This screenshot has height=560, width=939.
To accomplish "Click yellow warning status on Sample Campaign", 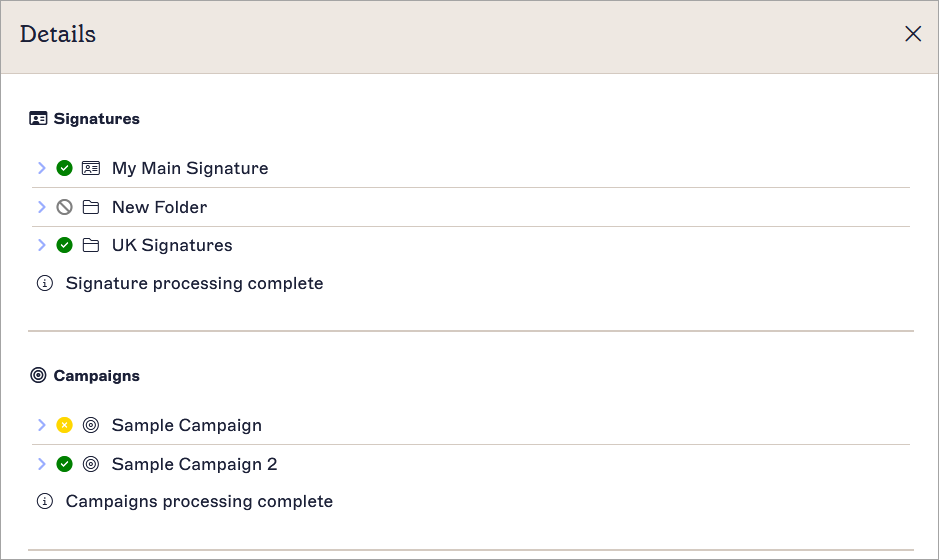I will coord(64,425).
